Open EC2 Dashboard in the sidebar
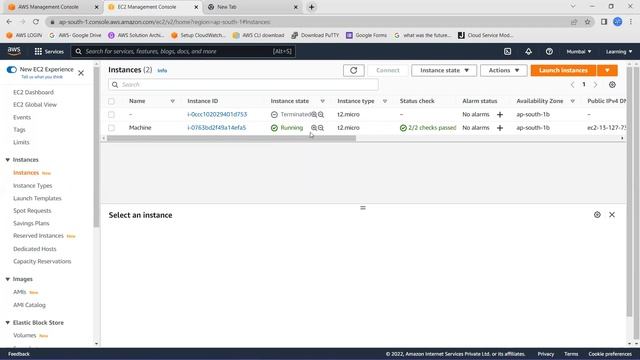Screen dimensions: 640x360 coord(33,92)
